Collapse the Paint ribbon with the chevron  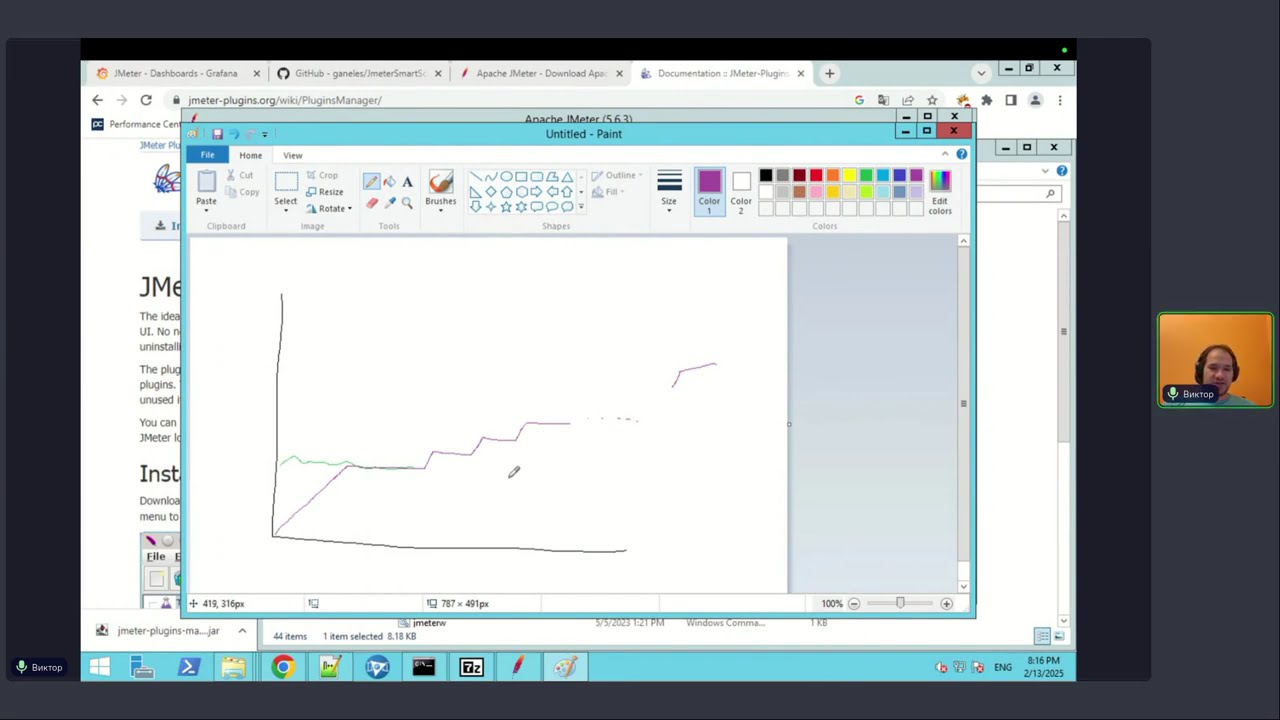(x=945, y=154)
